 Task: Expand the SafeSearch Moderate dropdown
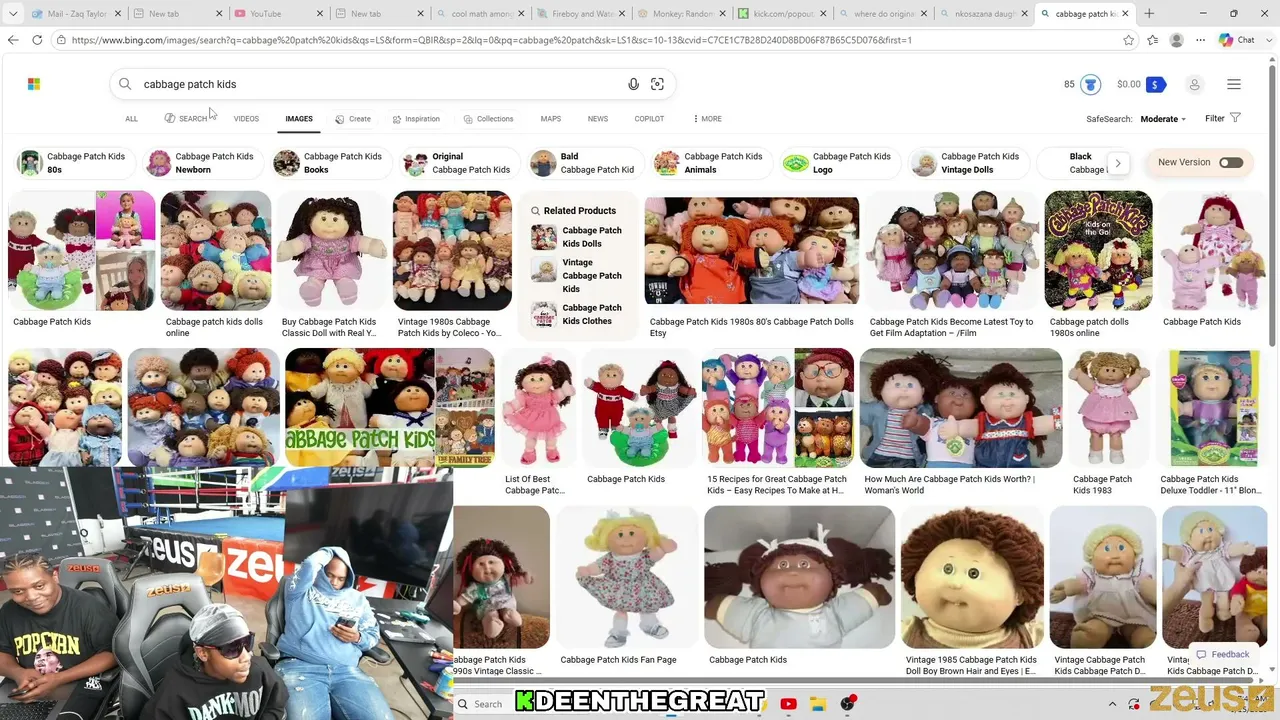click(1163, 119)
